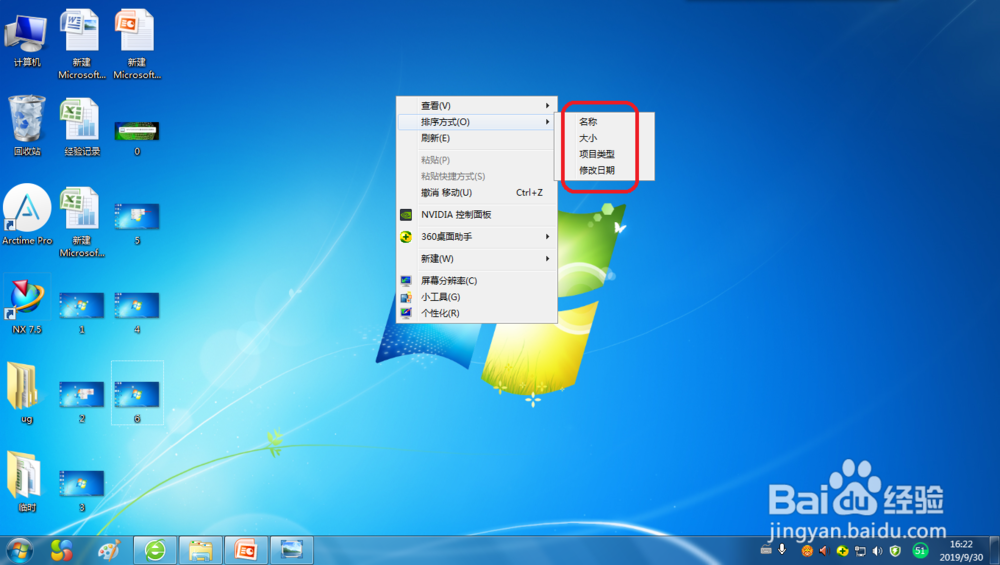The height and width of the screenshot is (565, 1000).
Task: Open 个性化(R) personalization
Action: pyautogui.click(x=476, y=313)
